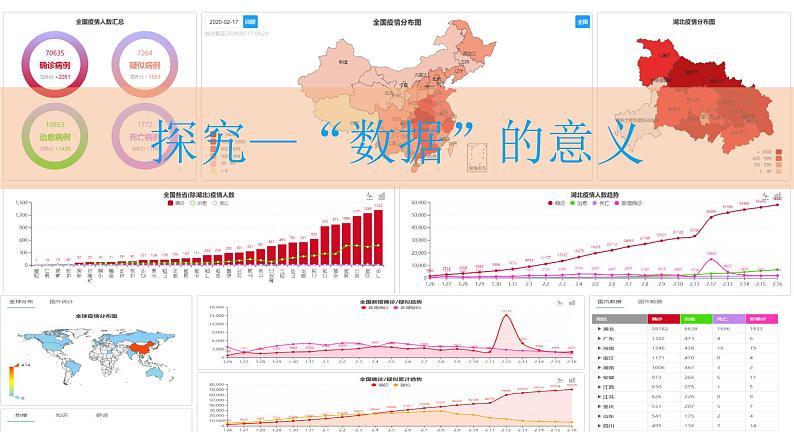Click the 回溯 button beside the date
This screenshot has width=794, height=447.
250,20
